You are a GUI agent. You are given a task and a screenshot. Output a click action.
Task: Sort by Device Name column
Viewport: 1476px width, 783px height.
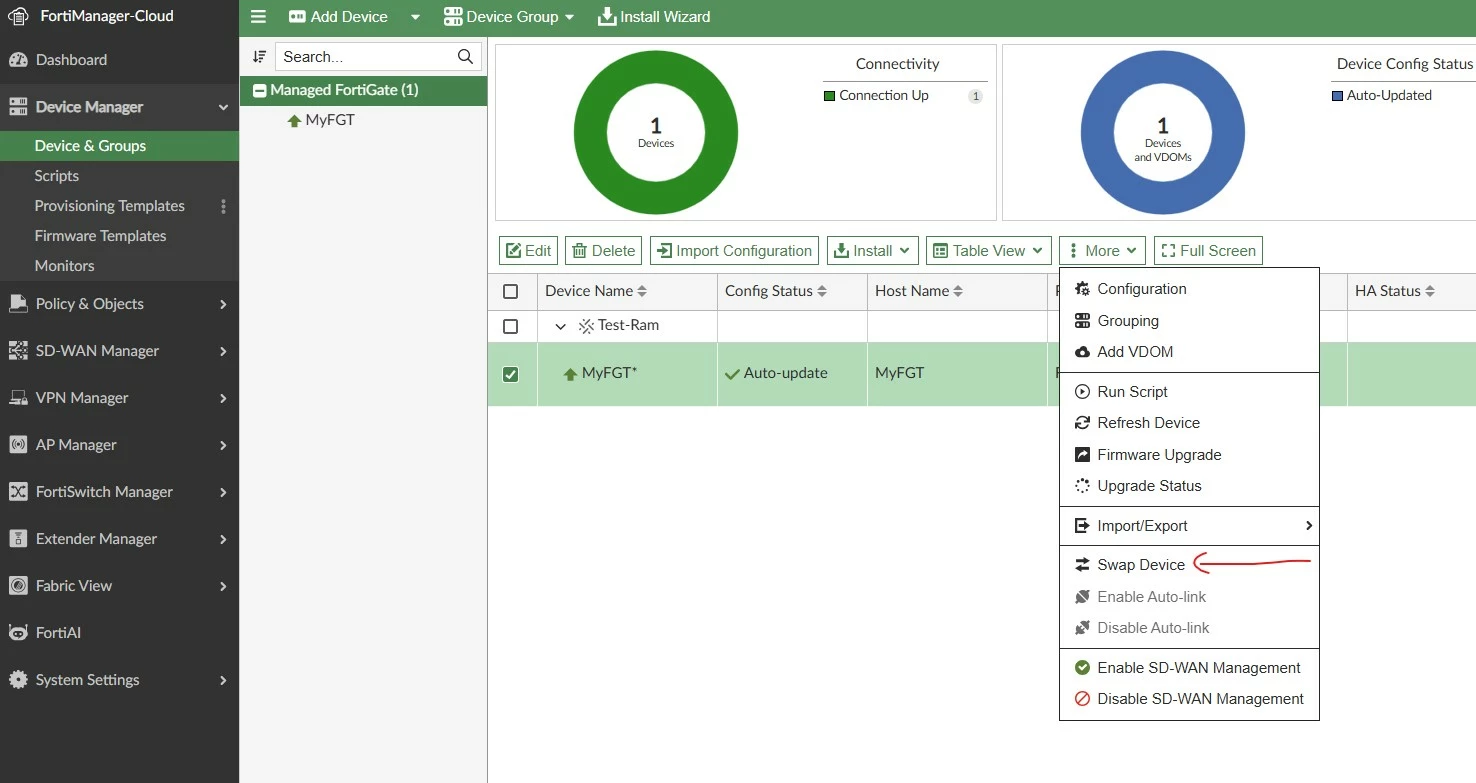point(596,291)
